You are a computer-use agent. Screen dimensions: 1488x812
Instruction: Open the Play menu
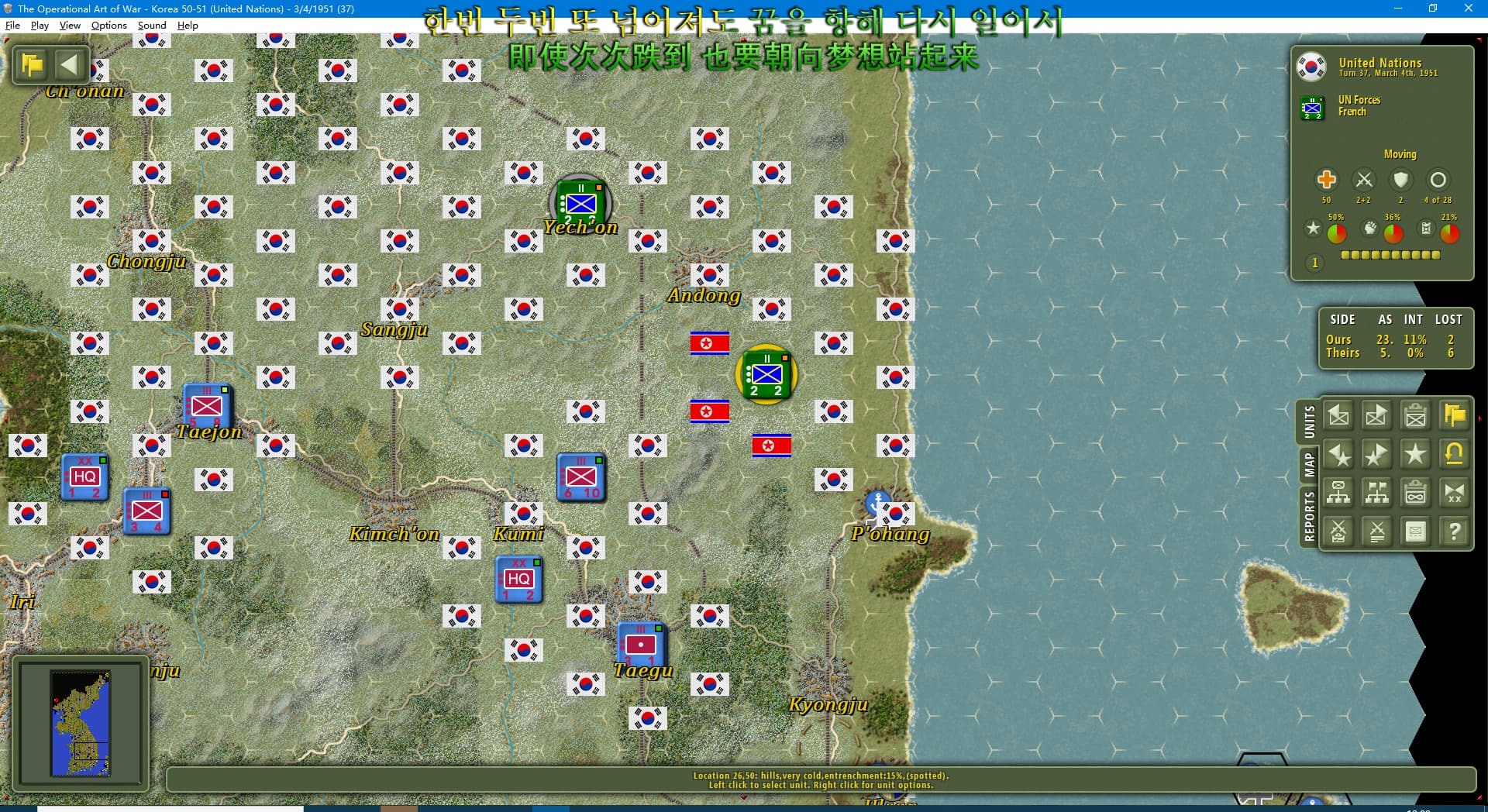click(40, 25)
